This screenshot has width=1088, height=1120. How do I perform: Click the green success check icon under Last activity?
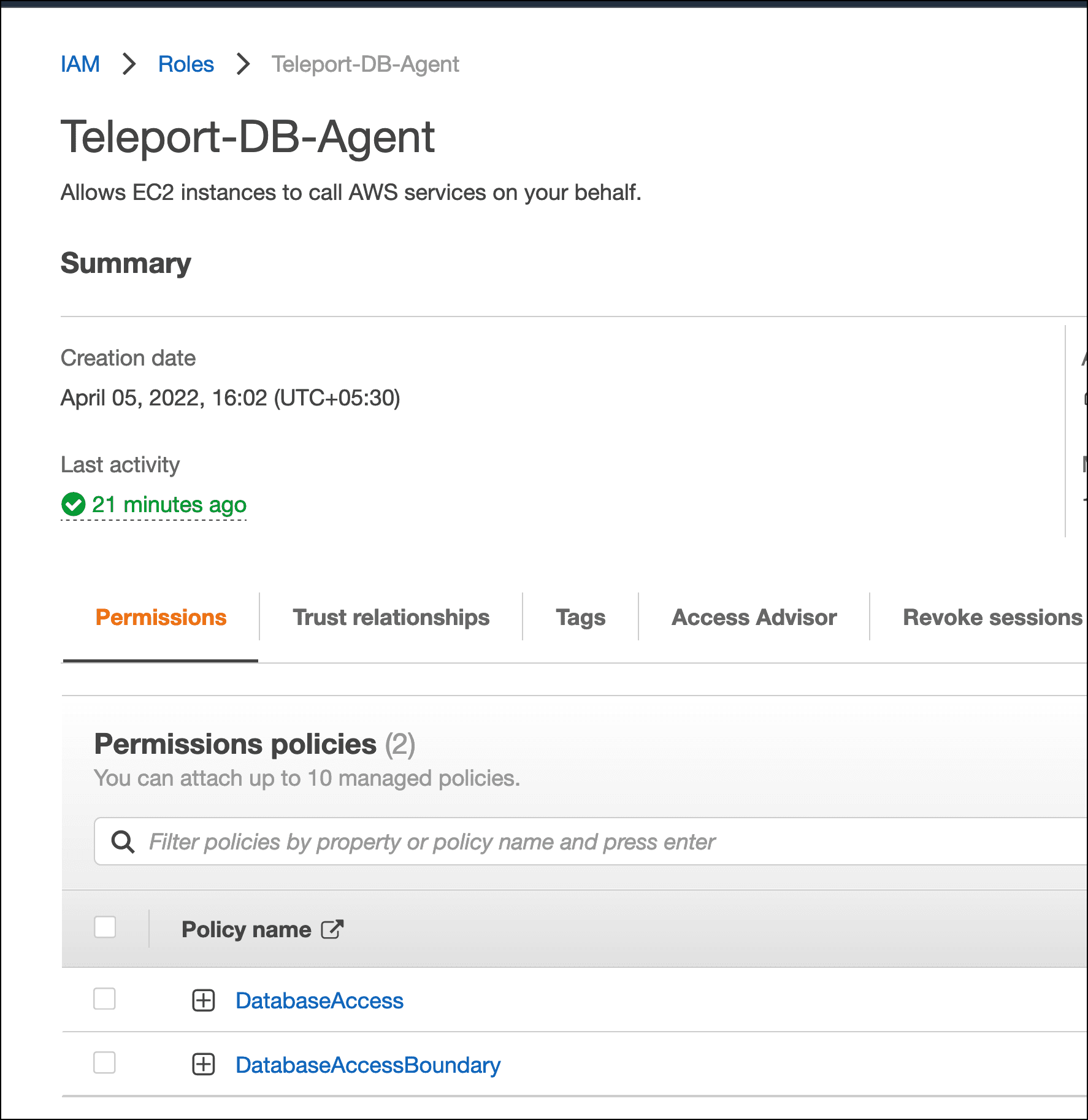point(74,504)
